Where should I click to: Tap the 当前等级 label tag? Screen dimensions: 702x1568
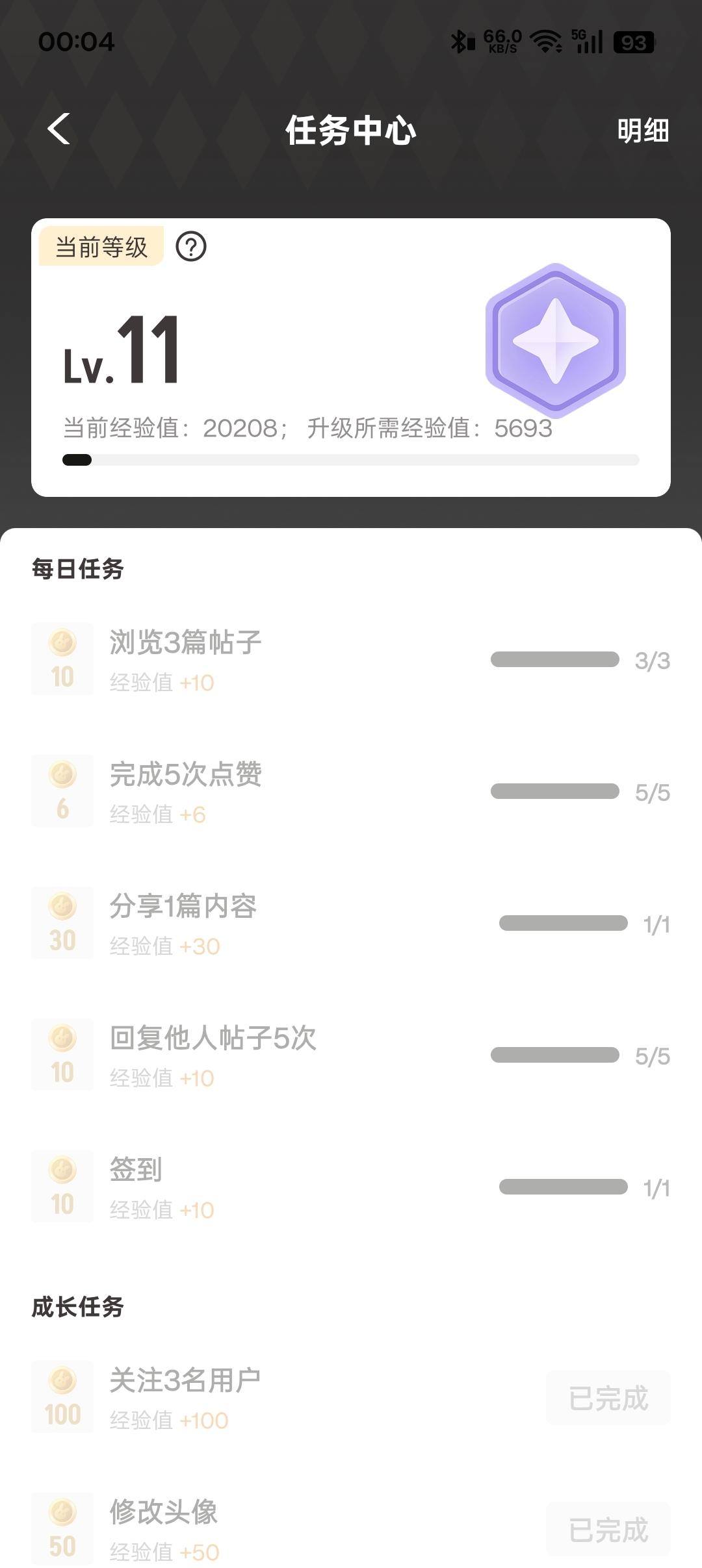(101, 247)
